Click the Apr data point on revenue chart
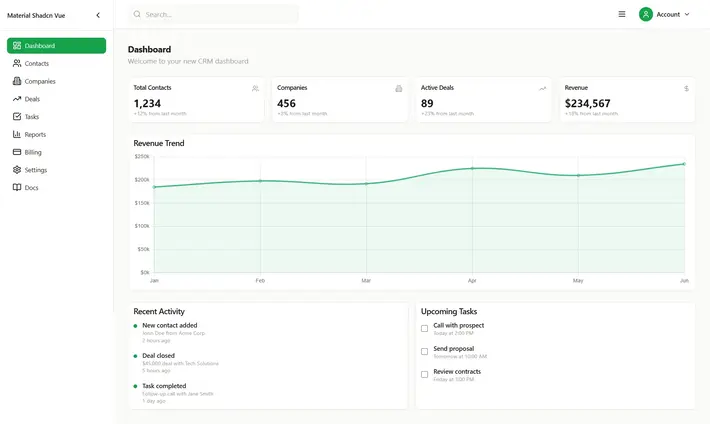Image resolution: width=710 pixels, height=424 pixels. (472, 169)
